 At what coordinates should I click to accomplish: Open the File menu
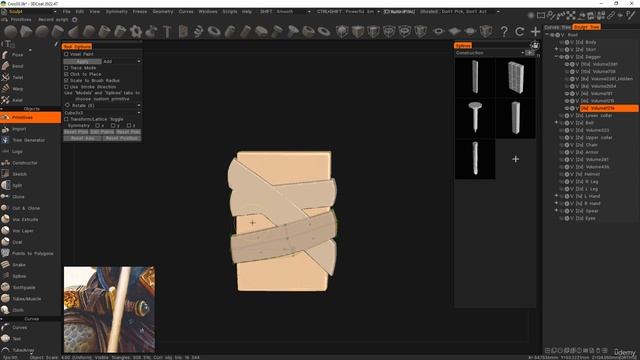[x=67, y=12]
